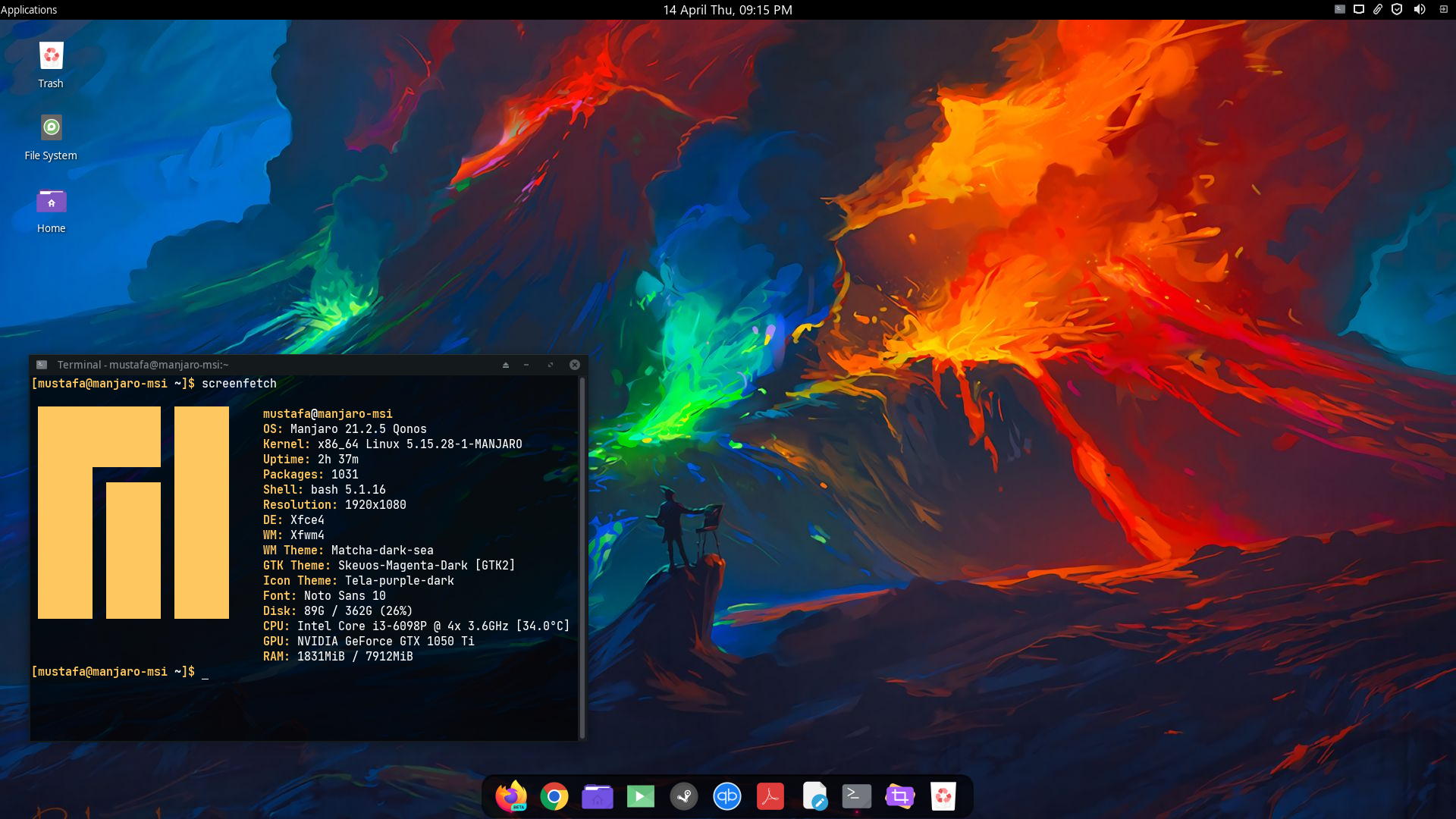Click the Terminal title bar text
The image size is (1456, 819).
click(143, 365)
